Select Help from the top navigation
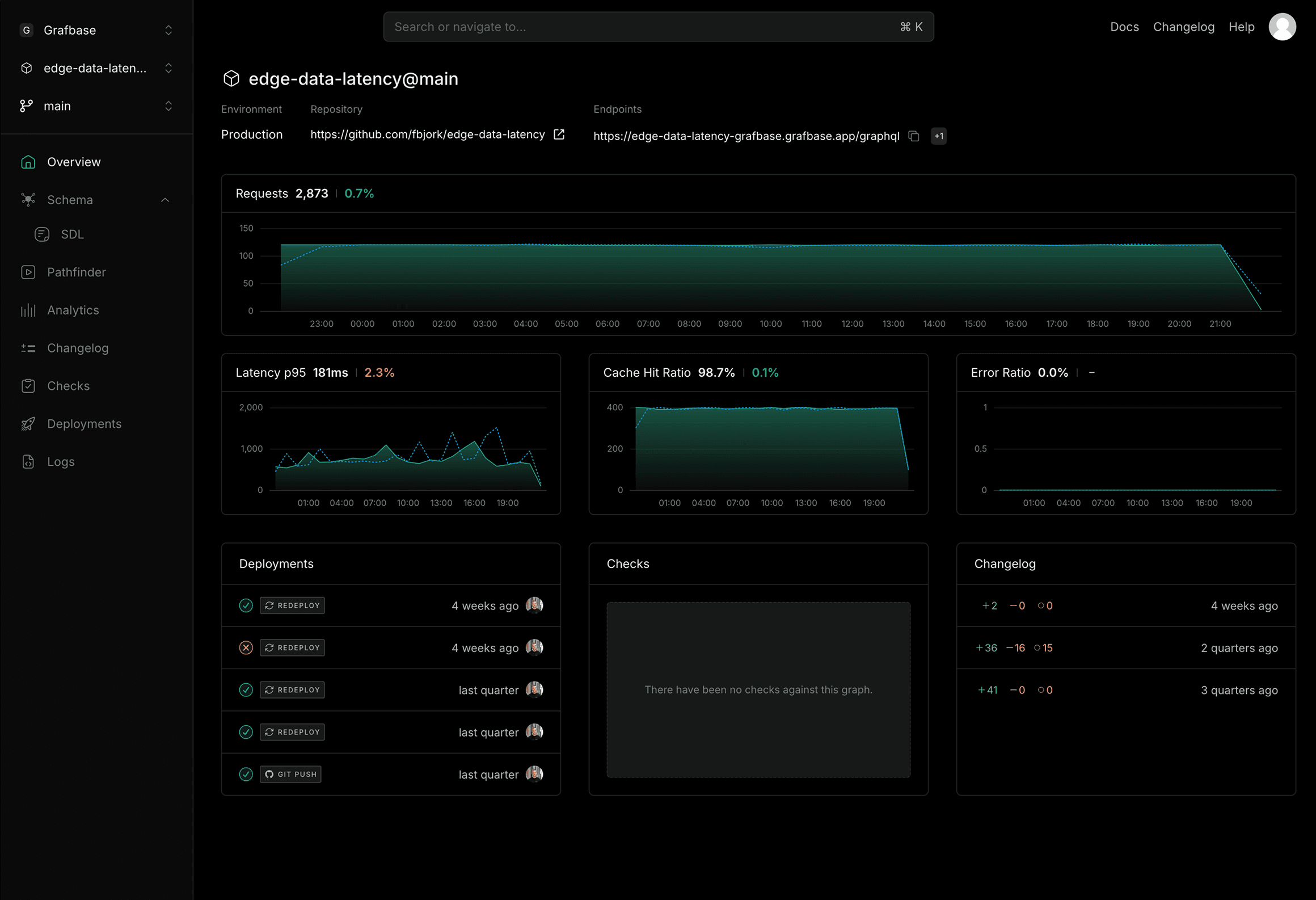1316x900 pixels. click(1242, 27)
